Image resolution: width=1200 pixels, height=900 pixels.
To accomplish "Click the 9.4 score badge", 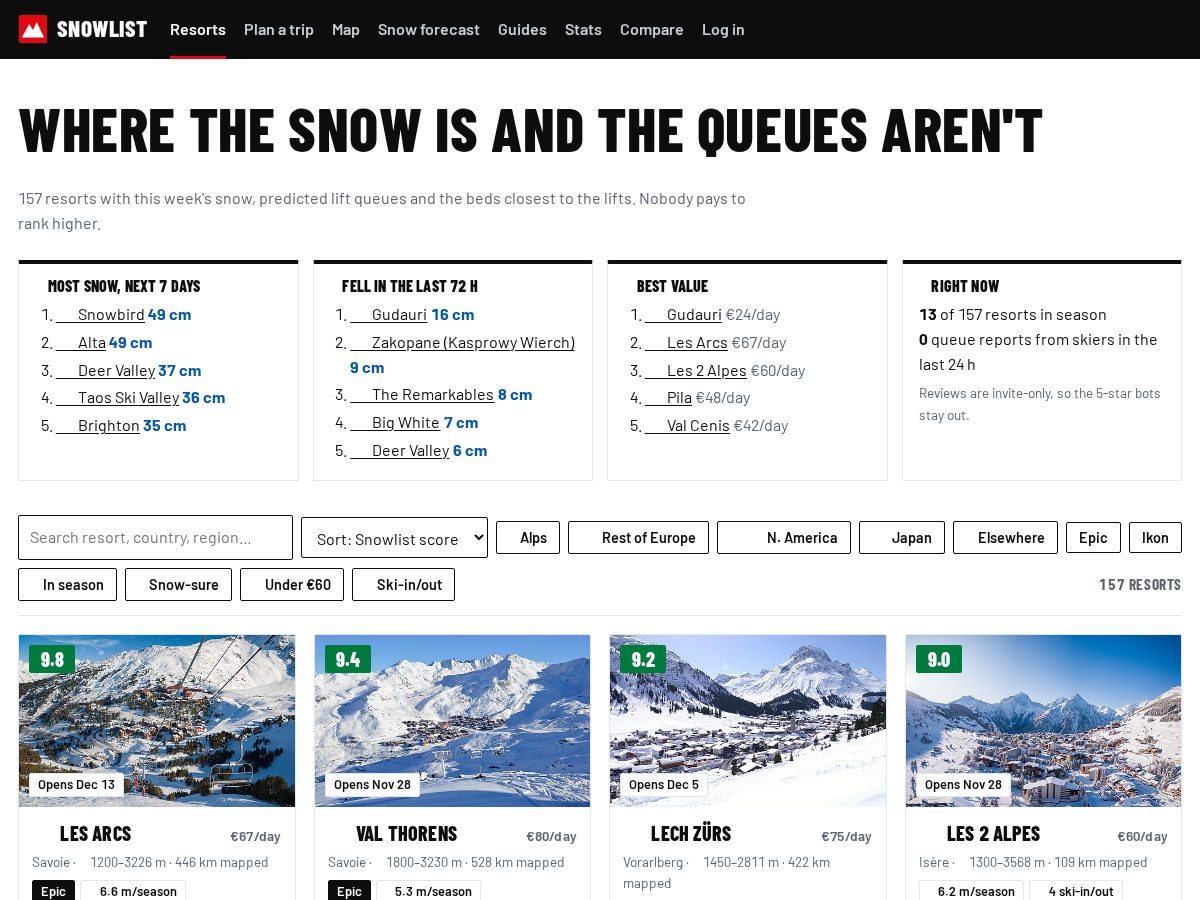I will (348, 659).
